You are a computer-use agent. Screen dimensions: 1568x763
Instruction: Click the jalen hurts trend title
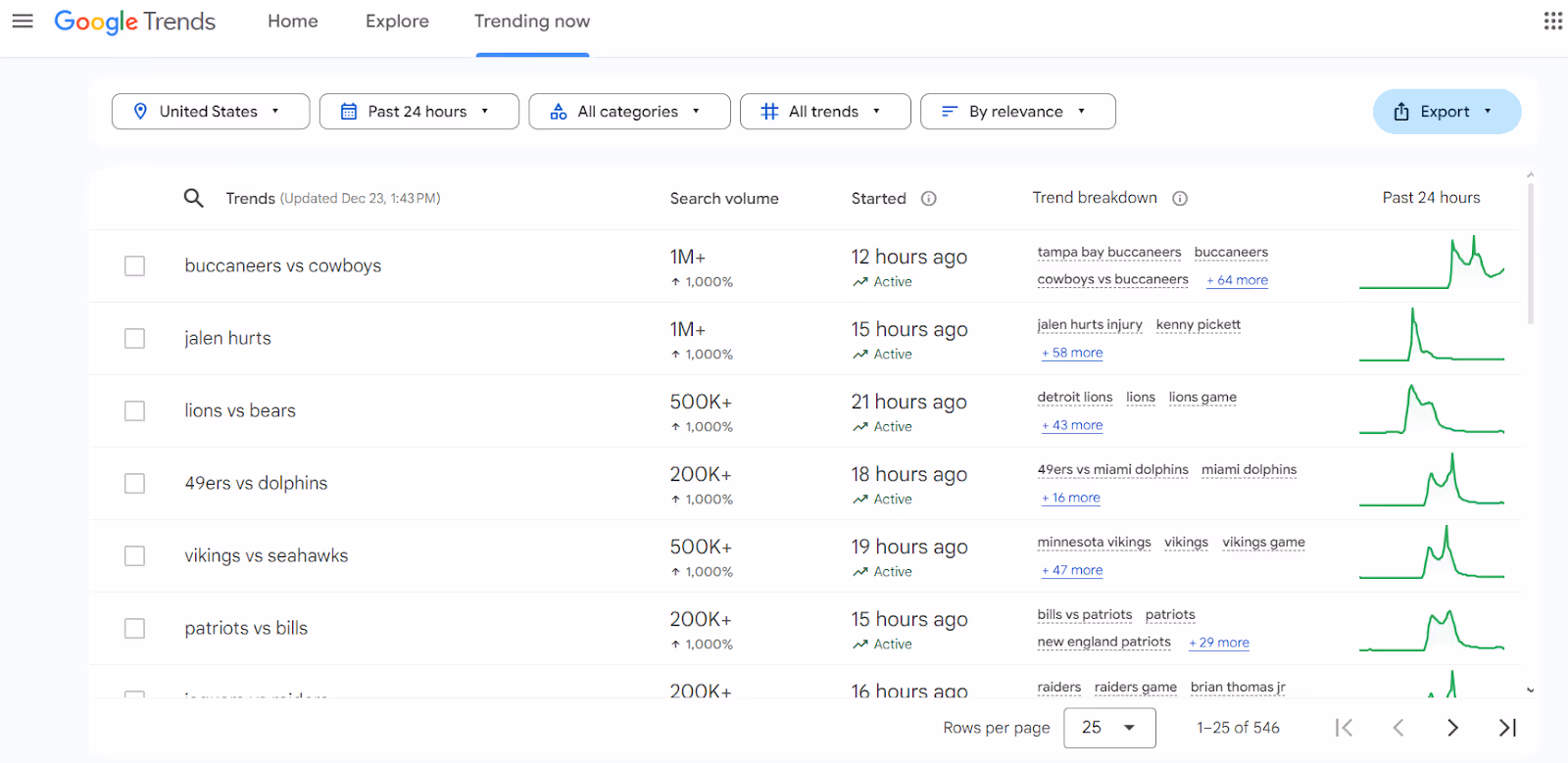[227, 339]
